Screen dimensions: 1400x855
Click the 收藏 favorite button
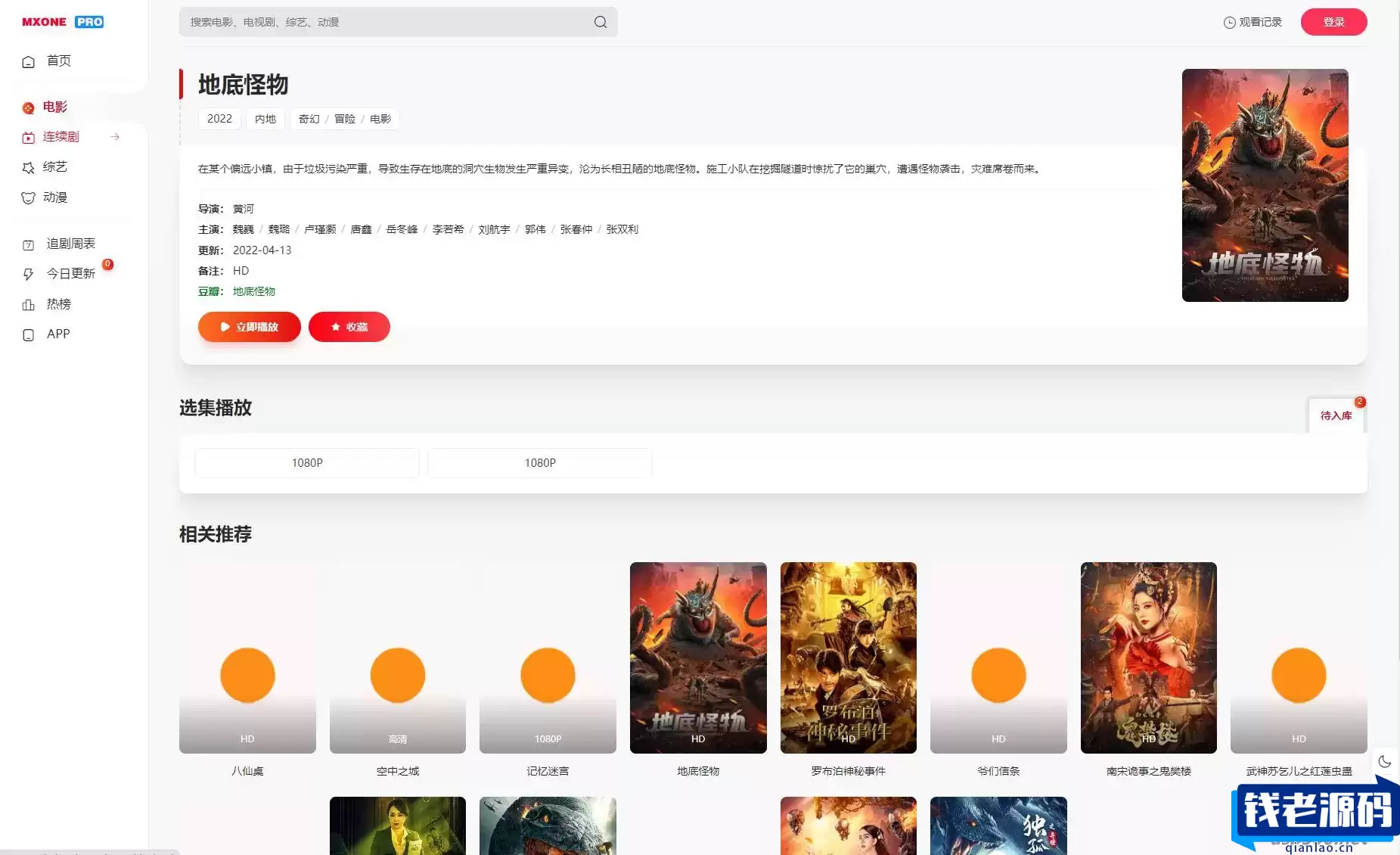(x=349, y=327)
